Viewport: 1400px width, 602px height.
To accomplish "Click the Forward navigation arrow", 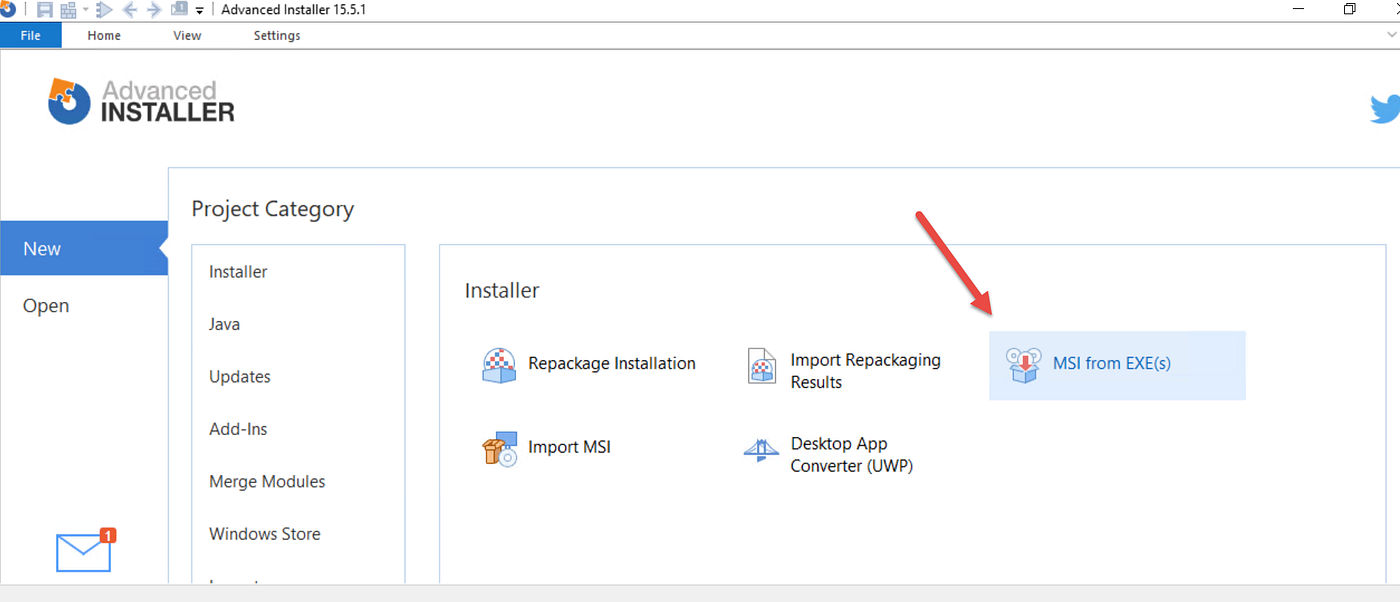I will click(152, 9).
